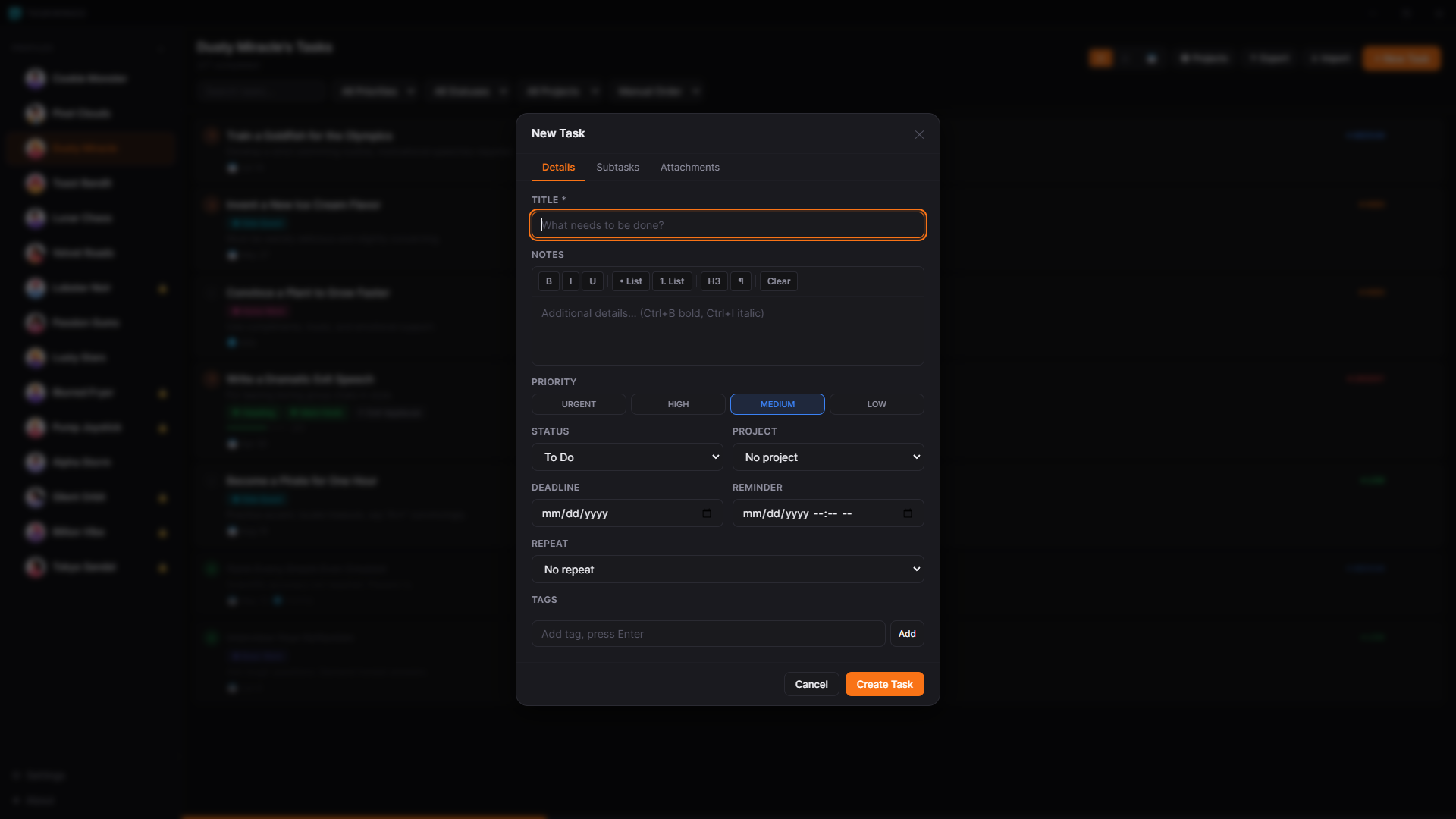1456x819 pixels.
Task: Toggle underline formatting in notes toolbar
Action: pyautogui.click(x=592, y=281)
